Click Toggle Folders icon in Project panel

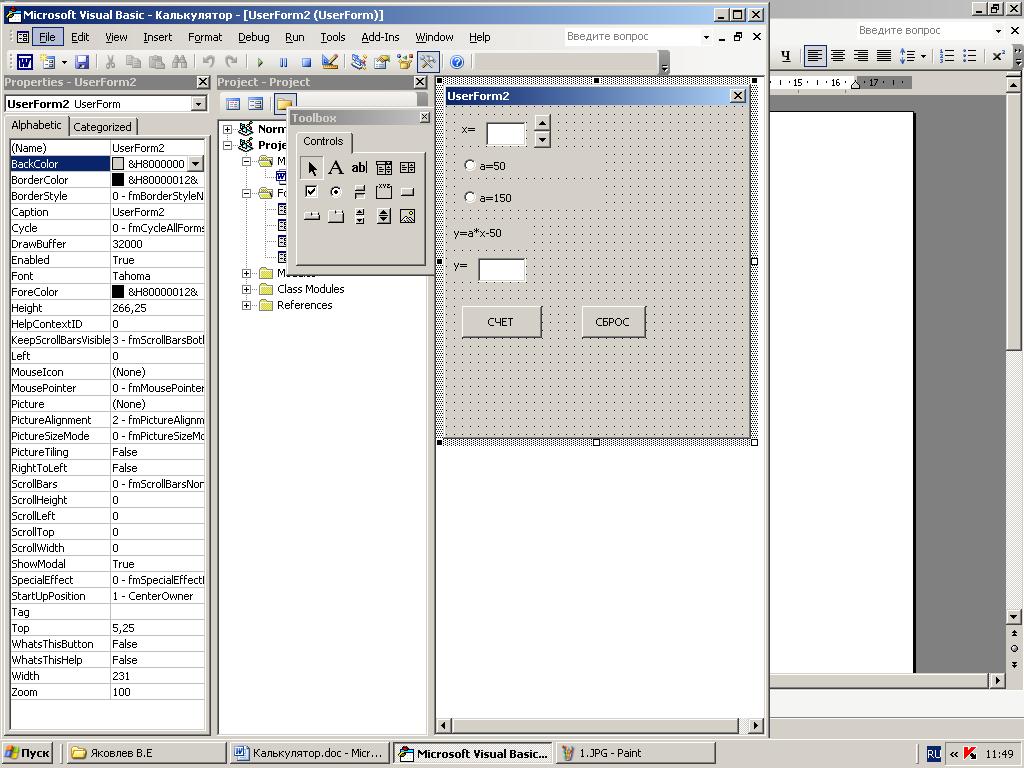(x=285, y=104)
